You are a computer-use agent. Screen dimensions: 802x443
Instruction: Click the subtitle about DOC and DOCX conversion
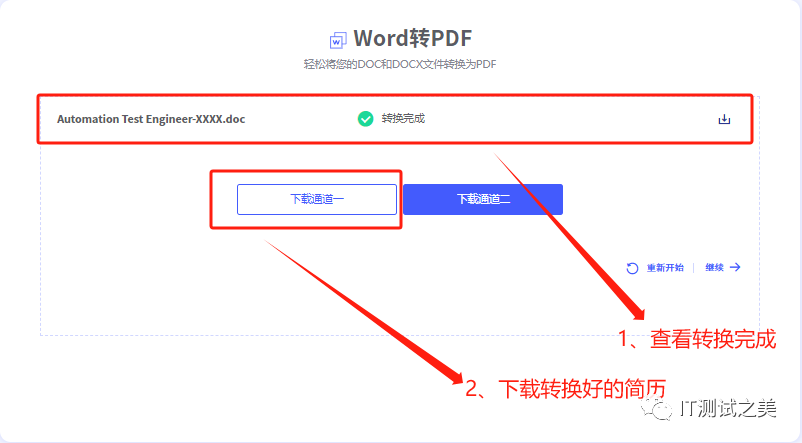[x=400, y=64]
